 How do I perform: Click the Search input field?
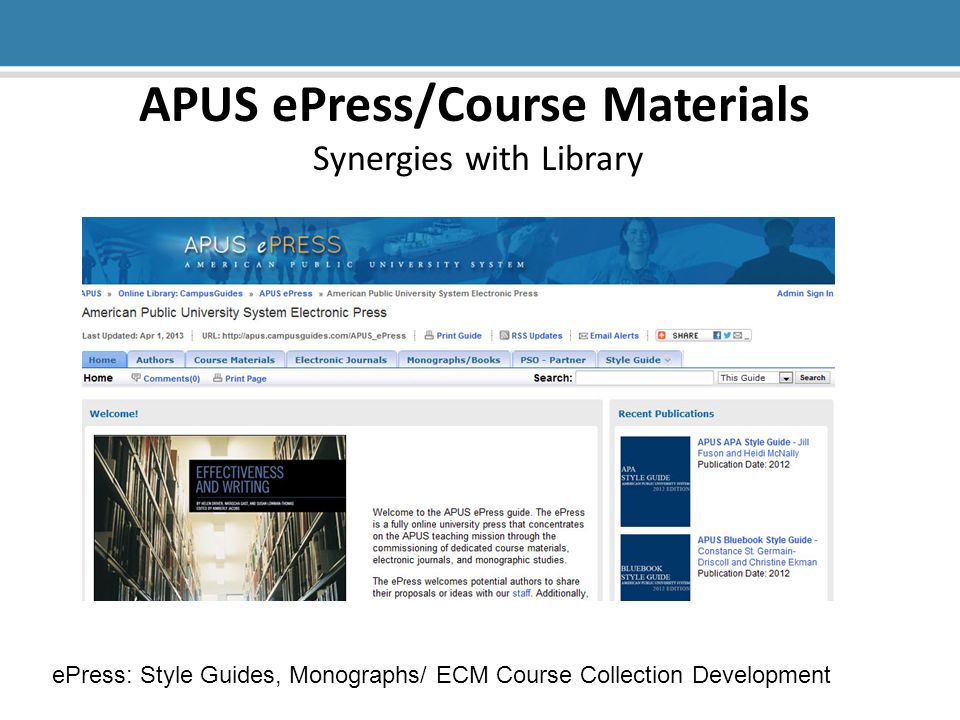tap(645, 378)
